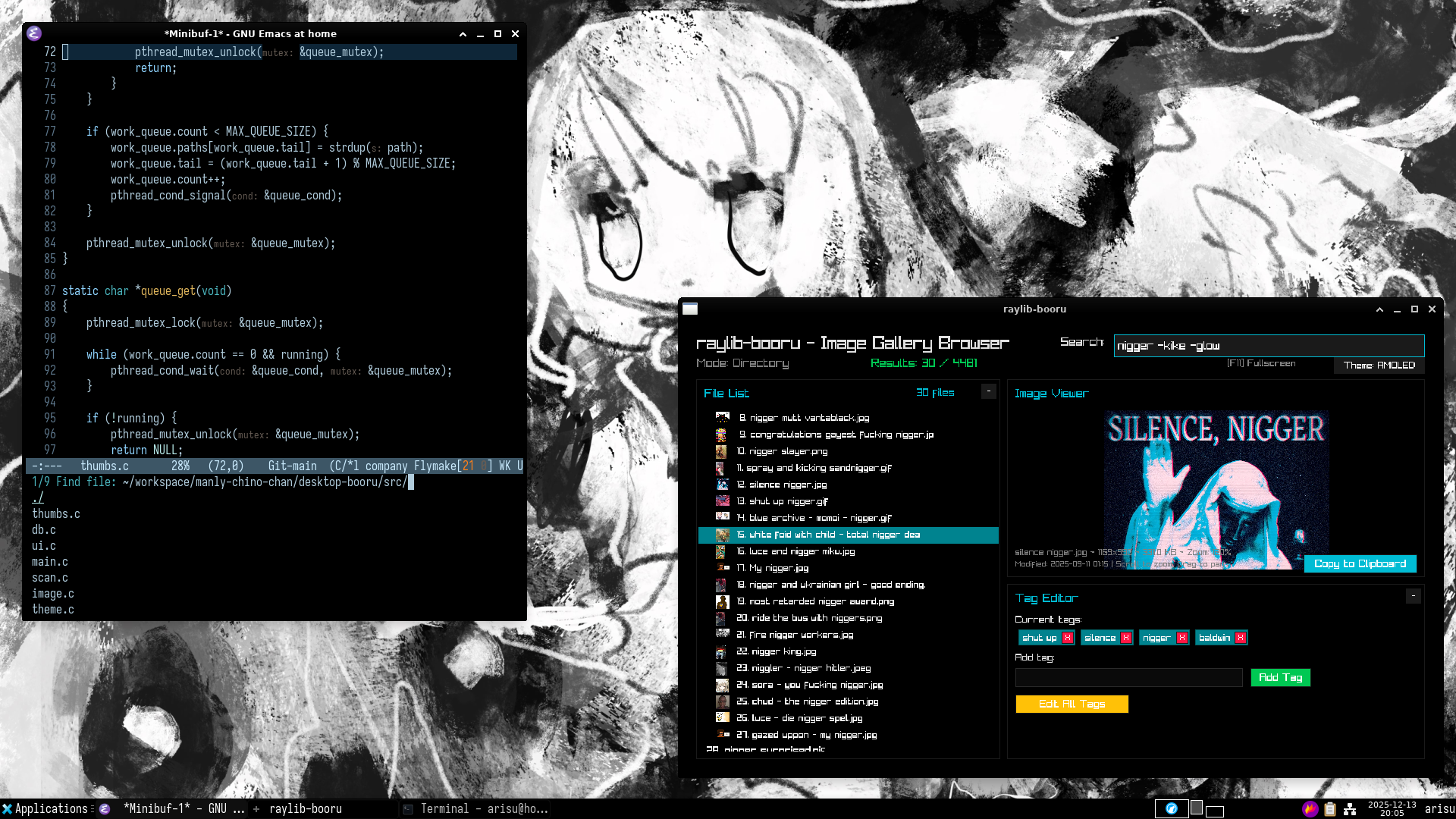Click the Emacs icon in the Emacs title bar
The height and width of the screenshot is (819, 1456).
tap(34, 33)
